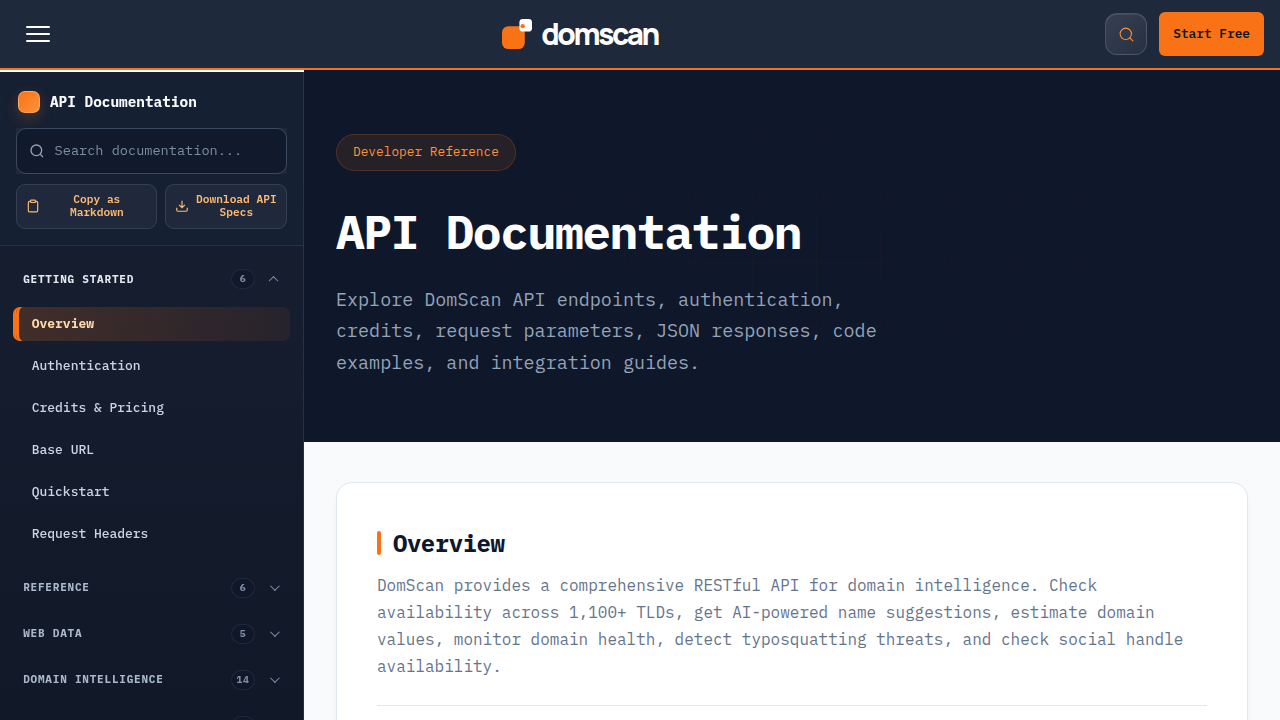
Task: Go to the Base URL section
Action: (151, 450)
